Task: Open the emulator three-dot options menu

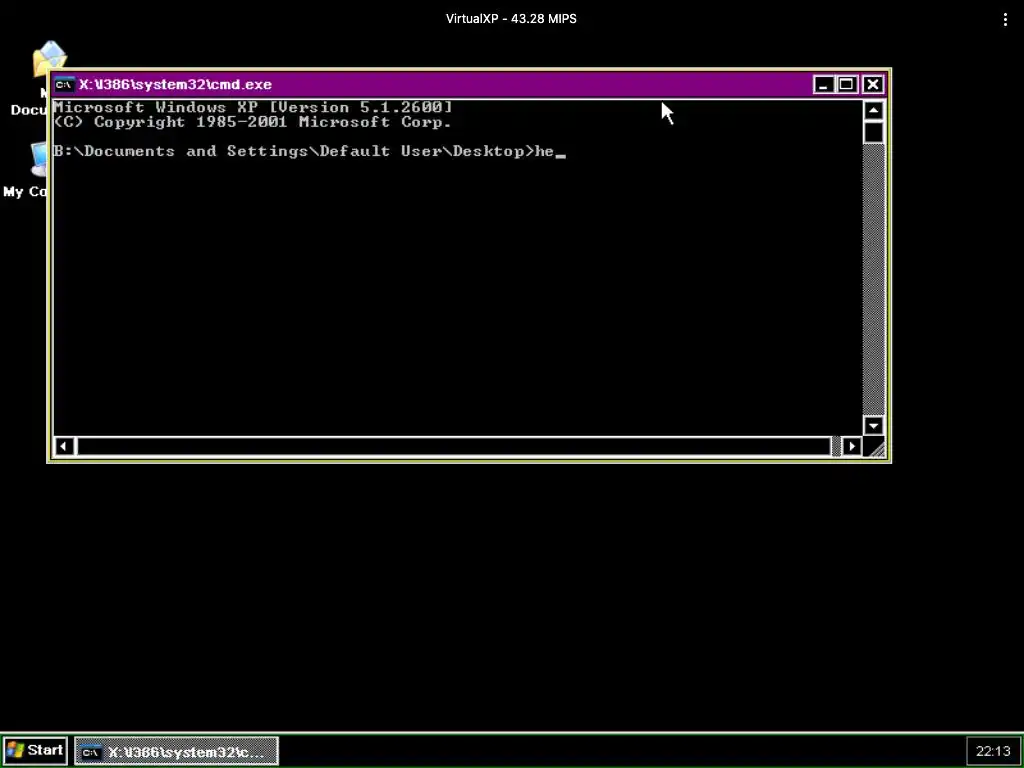Action: pyautogui.click(x=1005, y=20)
